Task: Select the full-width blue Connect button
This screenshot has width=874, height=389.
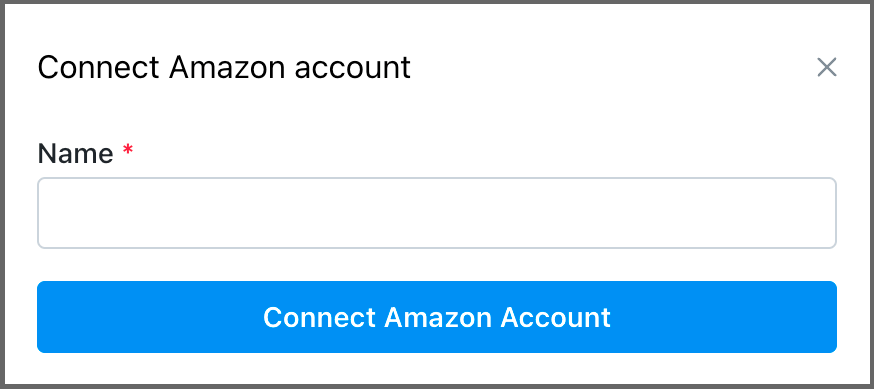Action: (x=436, y=317)
